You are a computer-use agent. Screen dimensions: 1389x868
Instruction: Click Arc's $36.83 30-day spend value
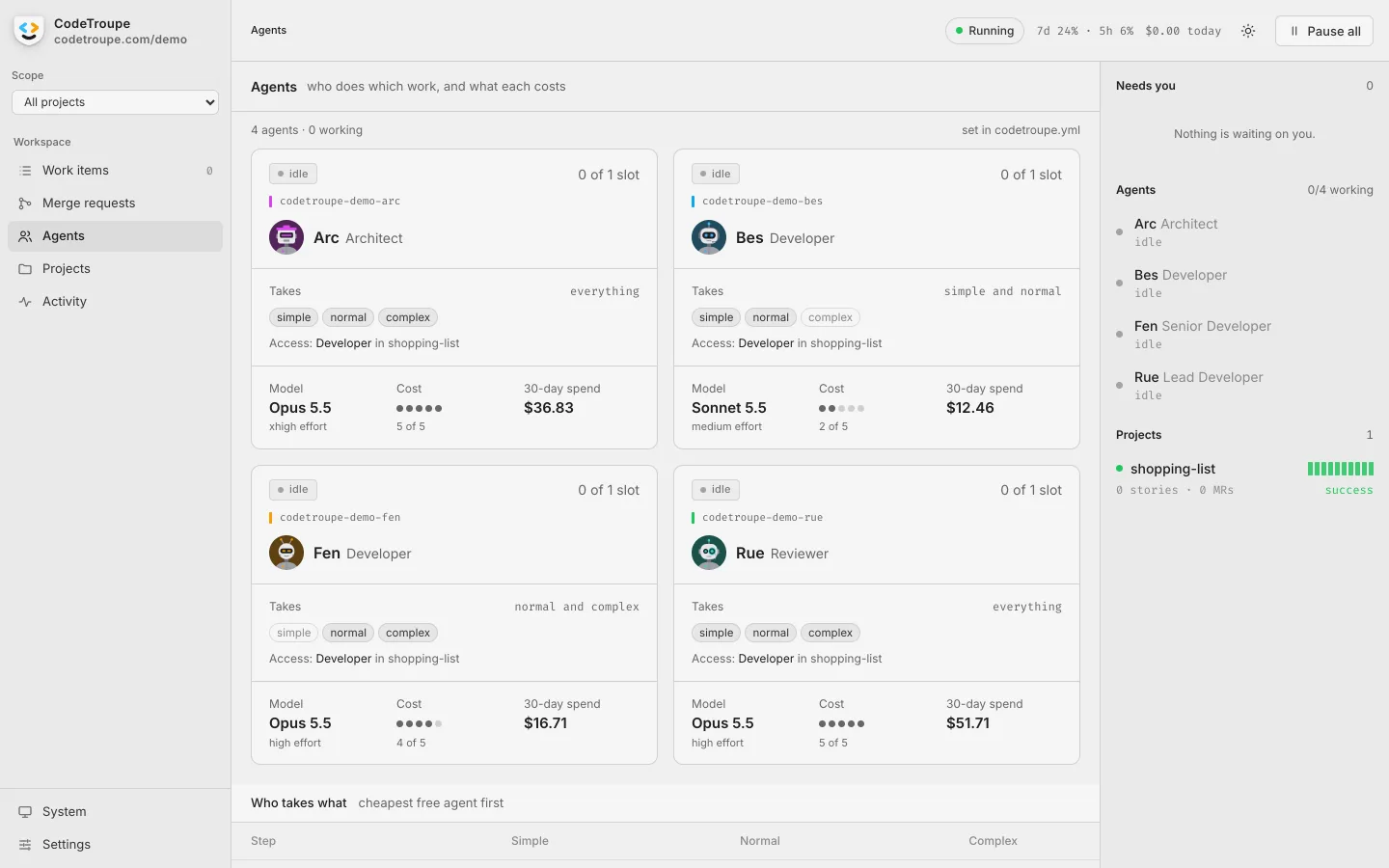[x=549, y=408]
